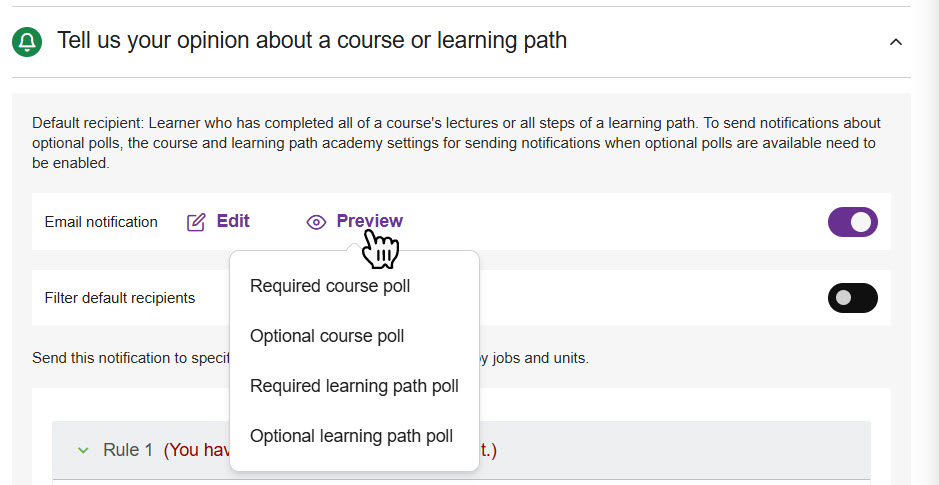The height and width of the screenshot is (485, 939).
Task: Click the Email notification label
Action: point(101,222)
